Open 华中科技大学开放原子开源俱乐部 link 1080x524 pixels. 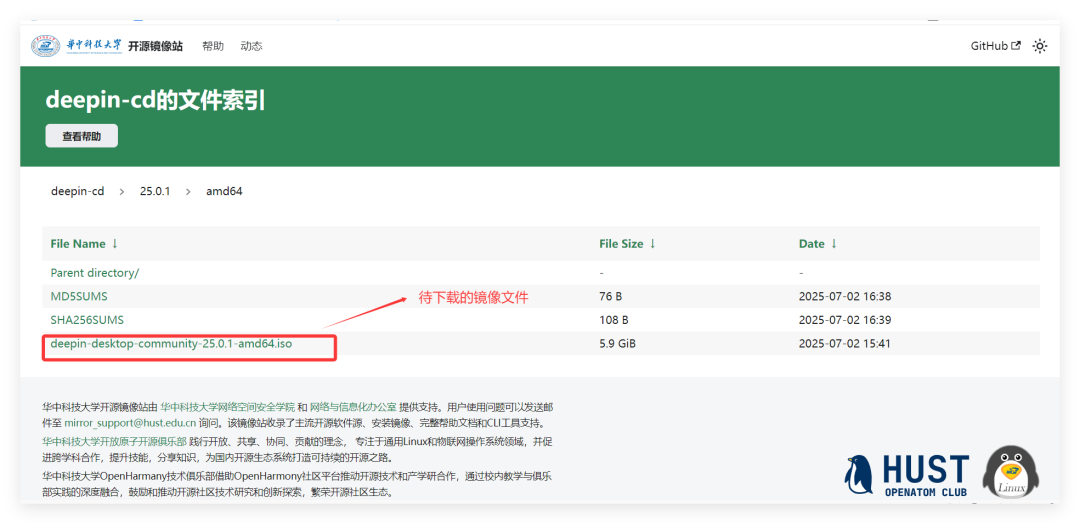tap(114, 441)
